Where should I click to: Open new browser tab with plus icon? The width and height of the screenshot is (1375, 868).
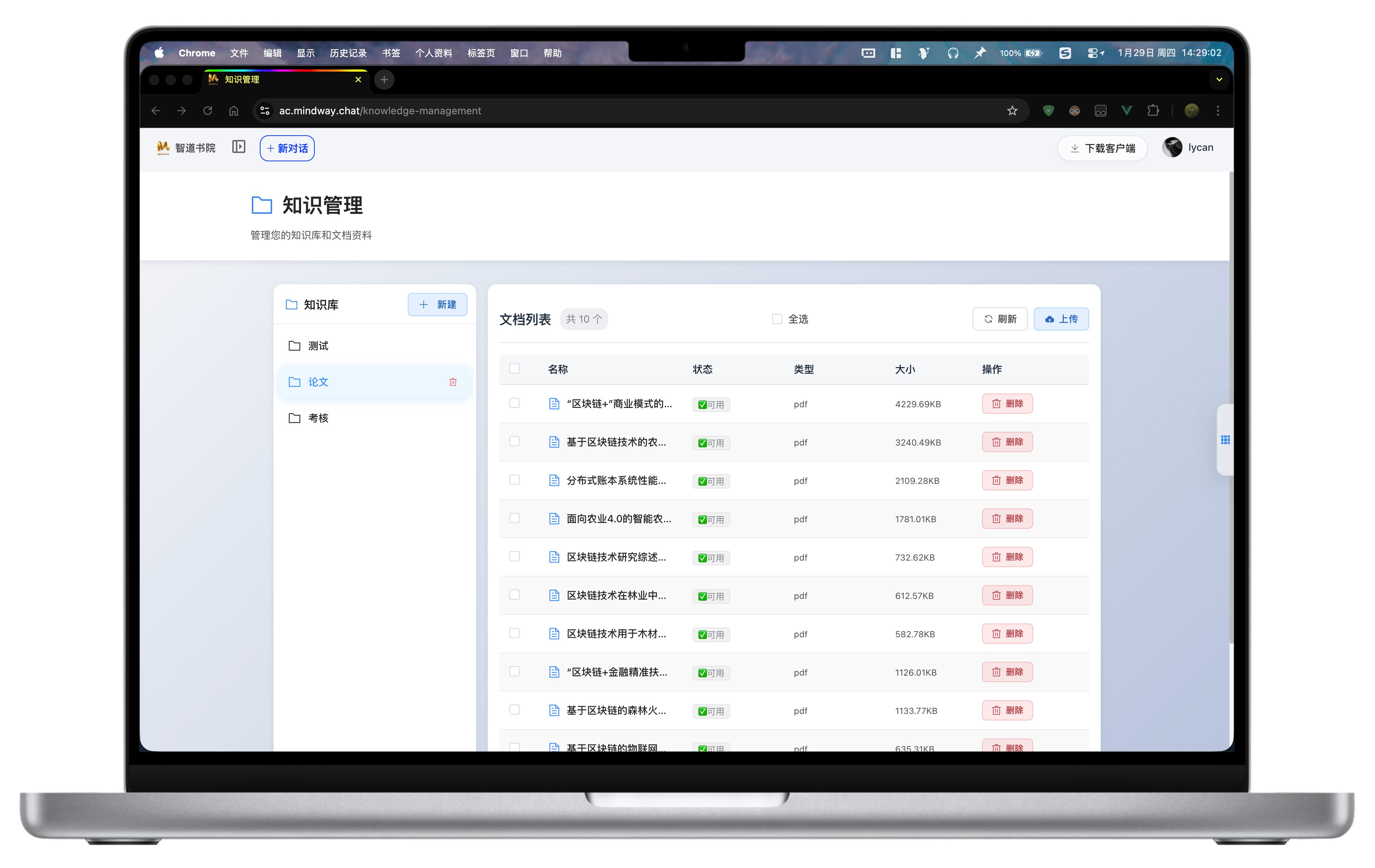point(384,79)
